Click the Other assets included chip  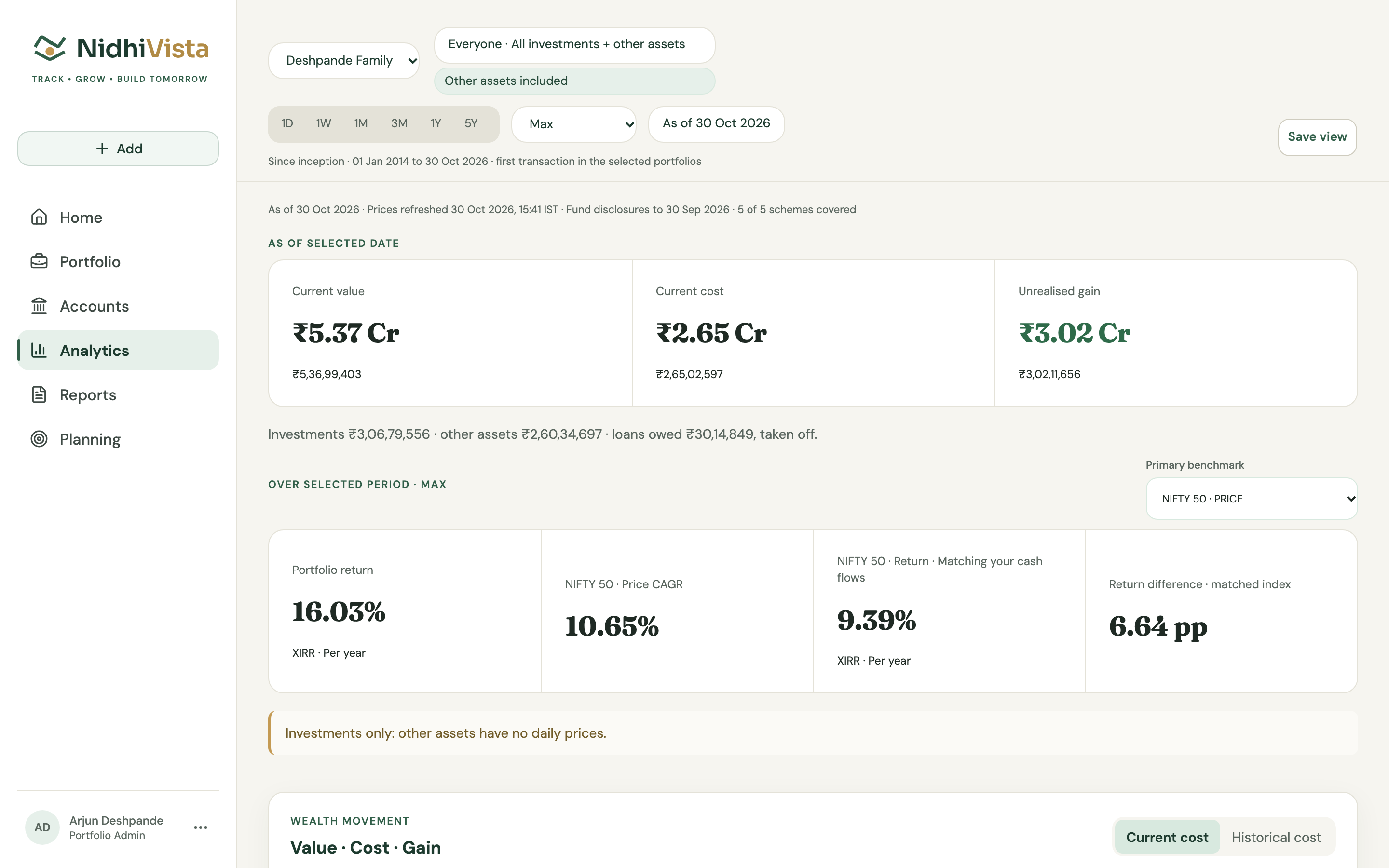(574, 81)
